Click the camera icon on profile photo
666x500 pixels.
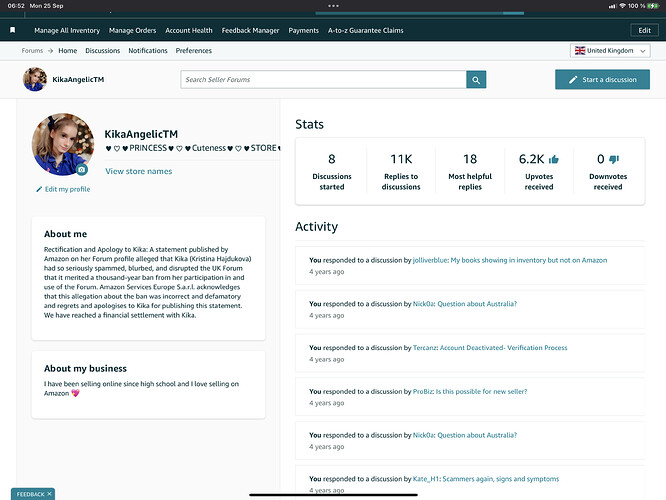(82, 169)
